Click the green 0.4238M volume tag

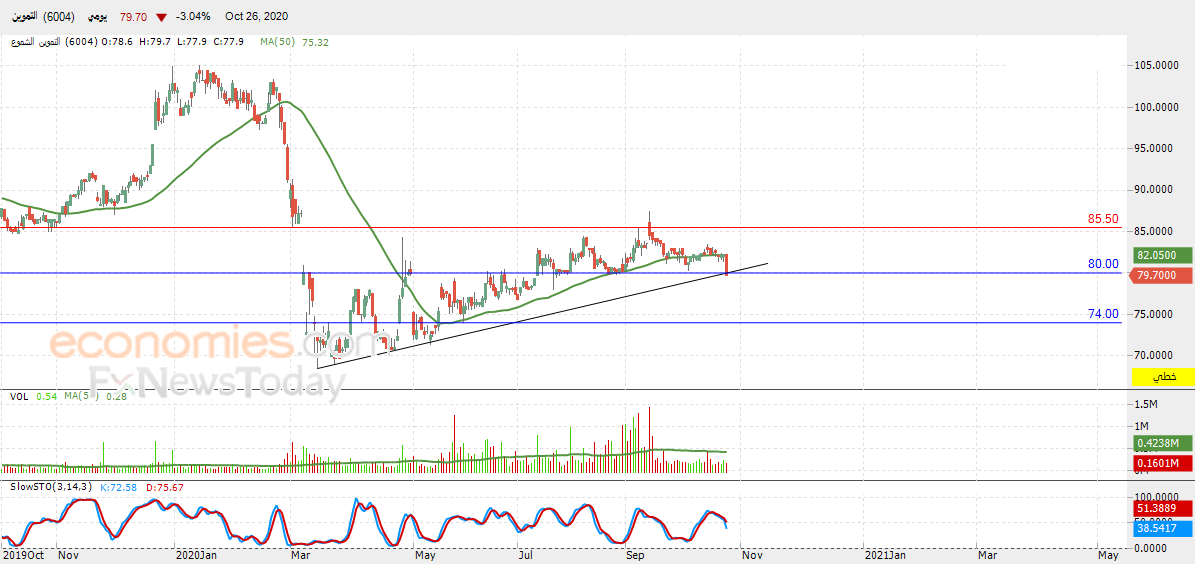click(x=1163, y=443)
